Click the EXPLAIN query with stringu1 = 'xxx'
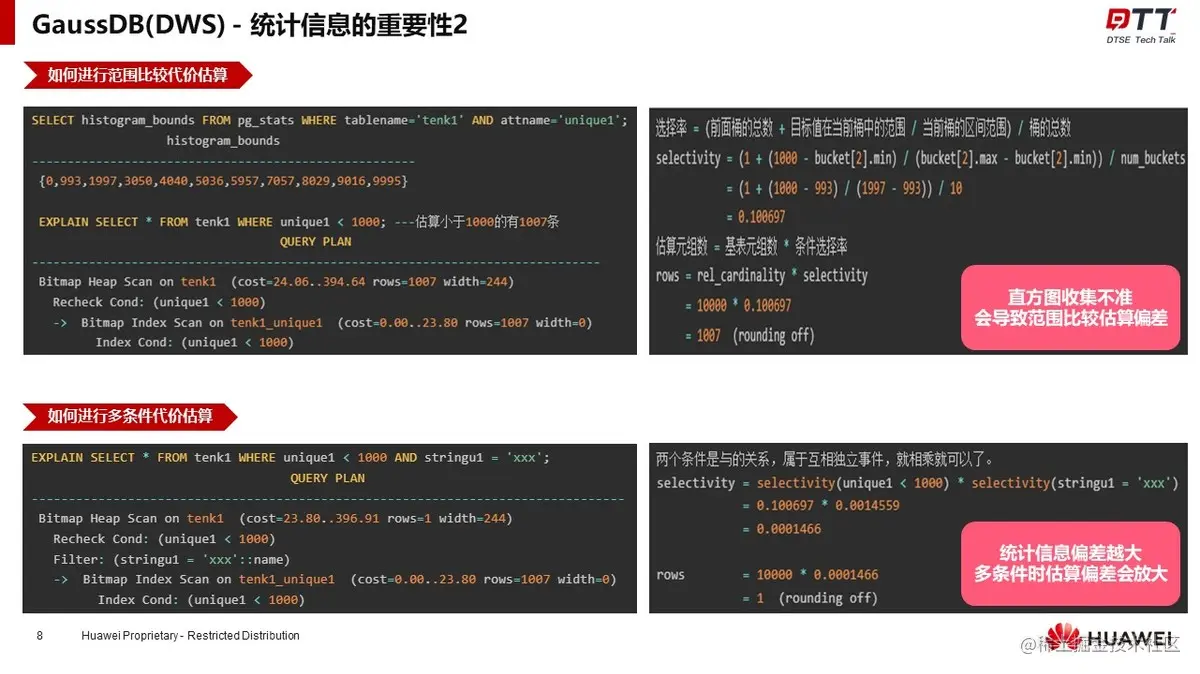The width and height of the screenshot is (1200, 674). pyautogui.click(x=290, y=457)
